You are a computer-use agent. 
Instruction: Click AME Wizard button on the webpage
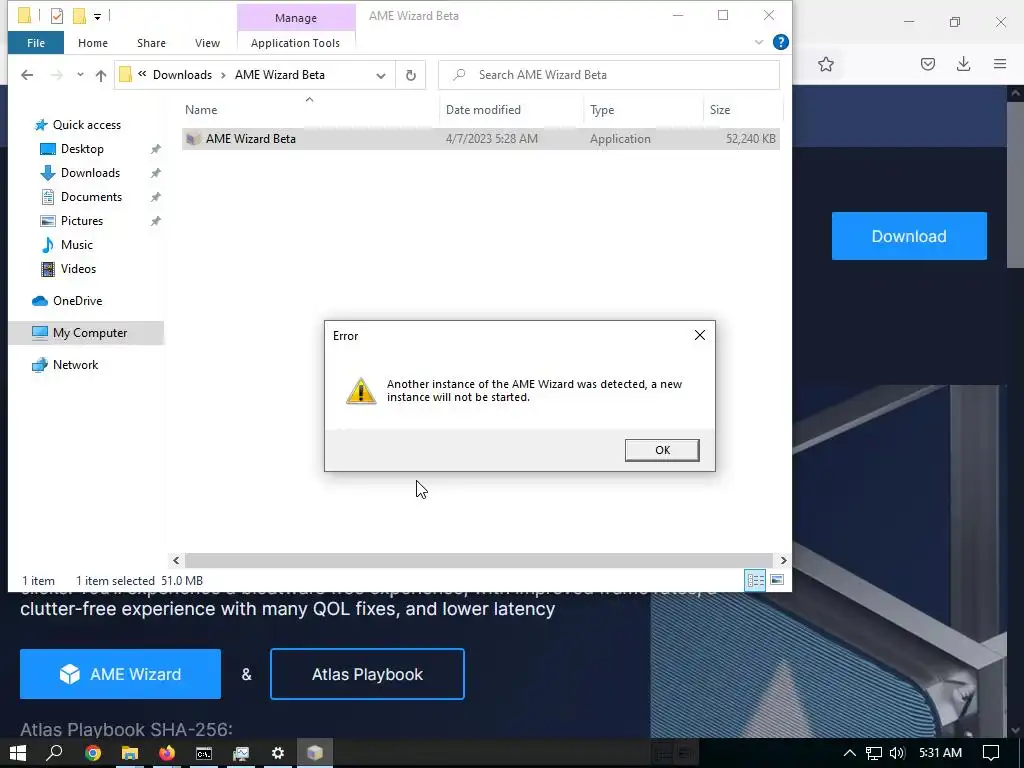(x=120, y=674)
